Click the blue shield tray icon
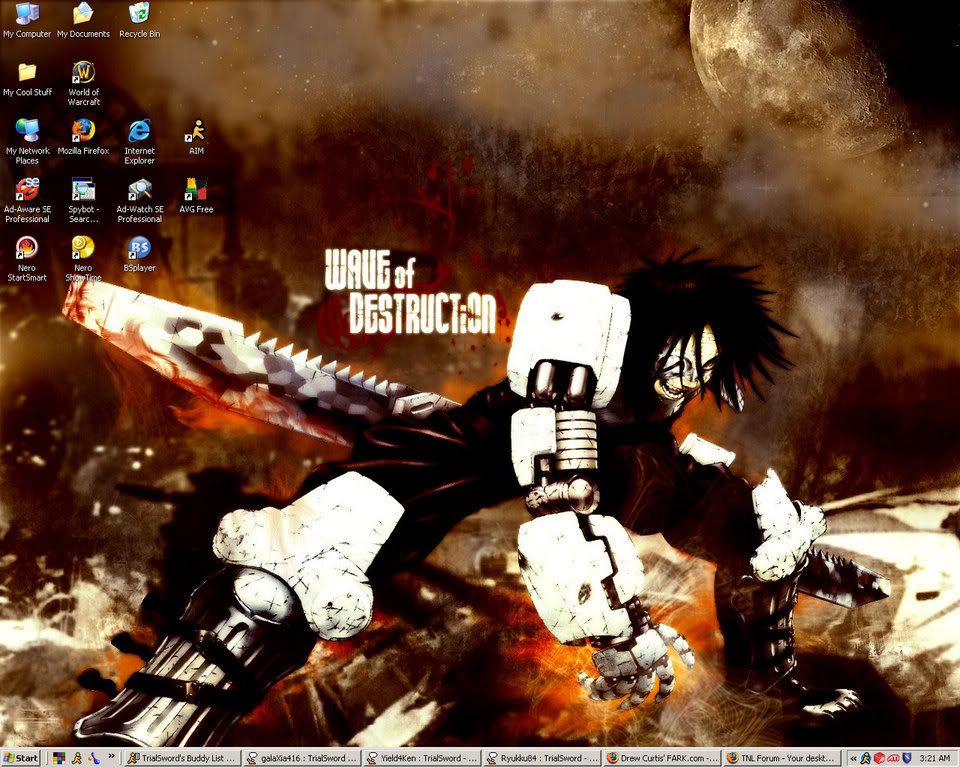Viewport: 960px width, 768px height. [907, 758]
